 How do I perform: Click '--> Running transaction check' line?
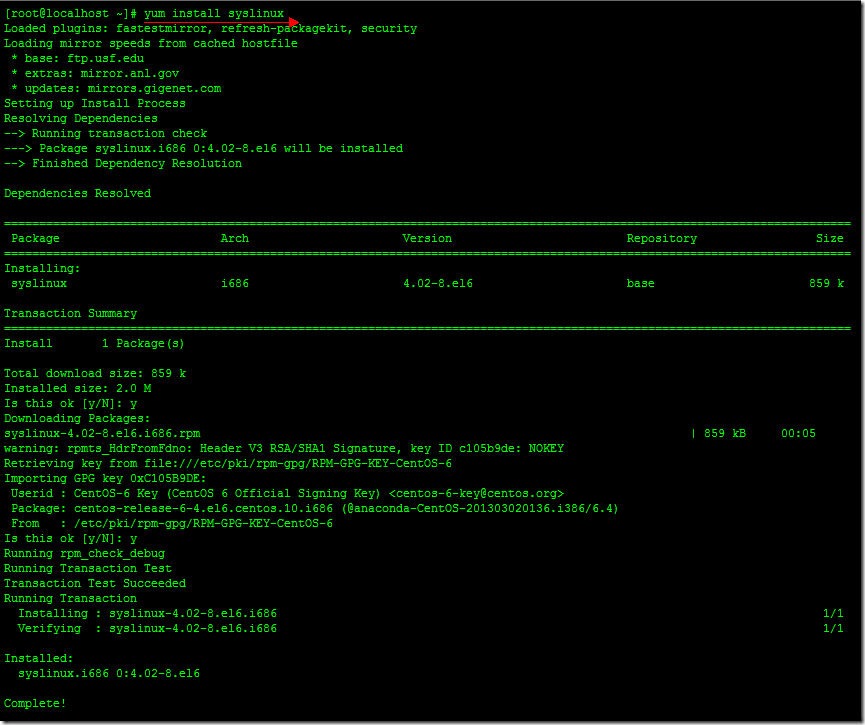pyautogui.click(x=105, y=134)
